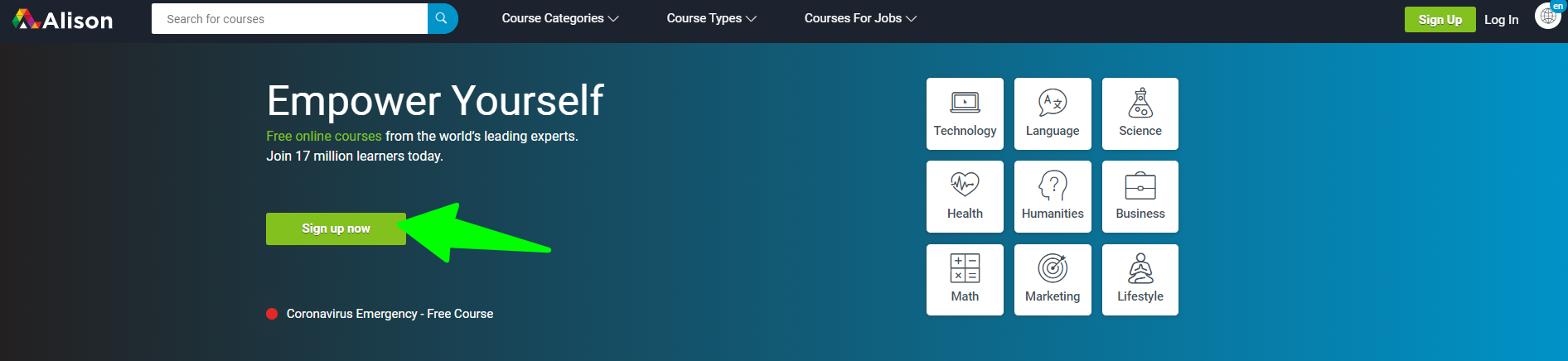
Task: Click the Log In link
Action: coord(1501,20)
